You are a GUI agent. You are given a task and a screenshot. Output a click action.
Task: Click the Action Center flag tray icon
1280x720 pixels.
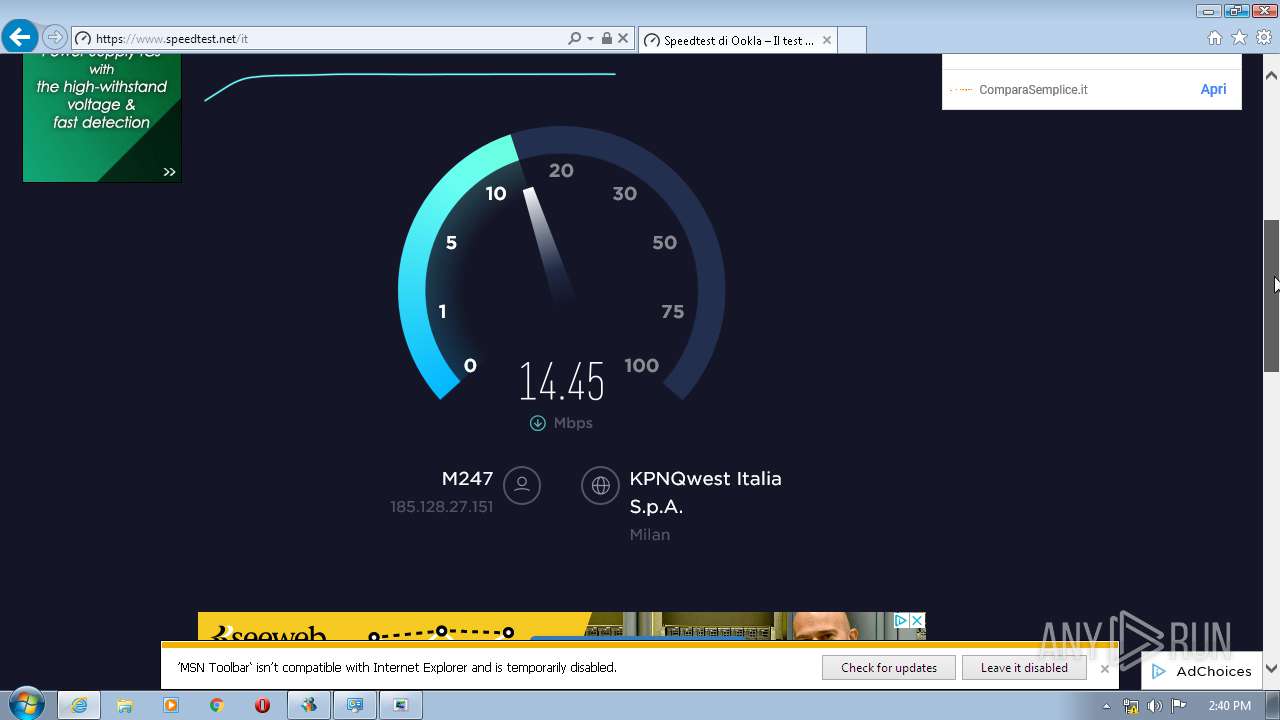(x=1179, y=706)
